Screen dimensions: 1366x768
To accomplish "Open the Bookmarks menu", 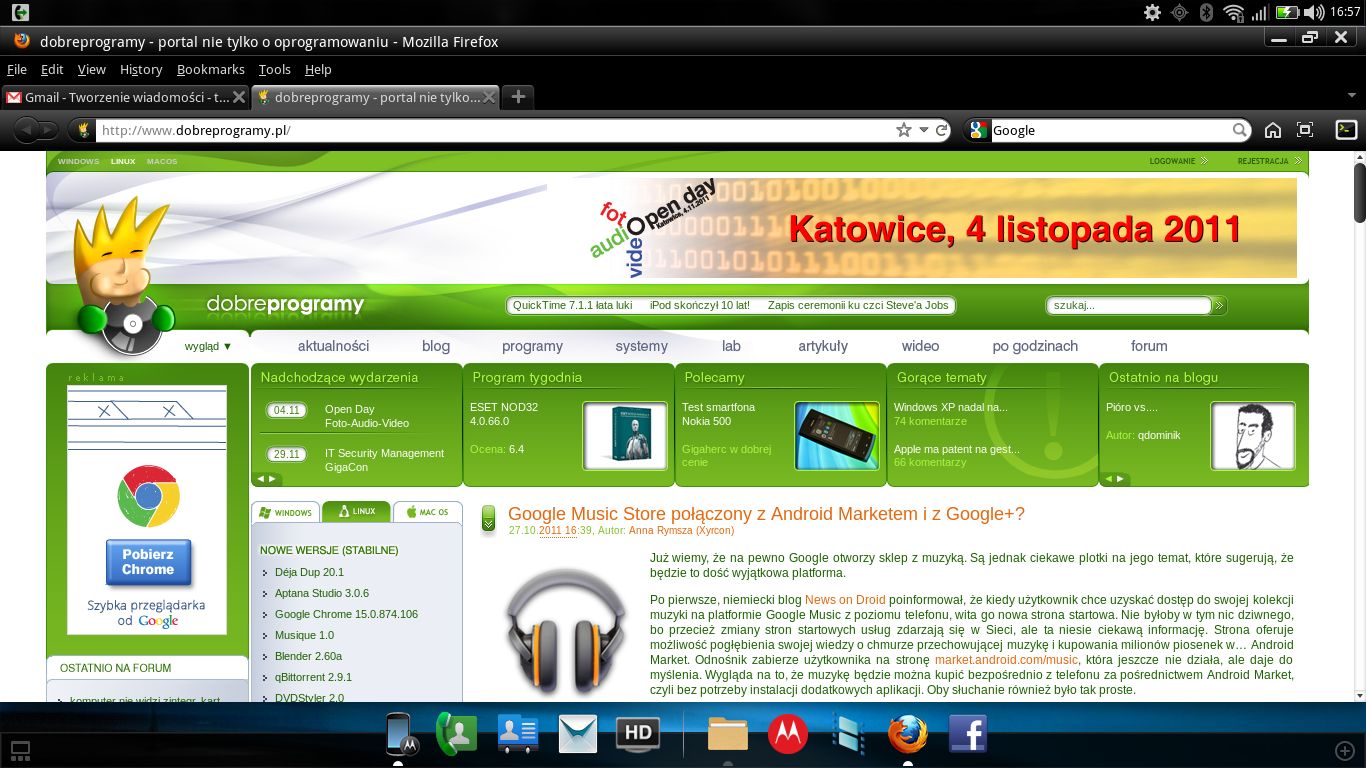I will [x=211, y=69].
